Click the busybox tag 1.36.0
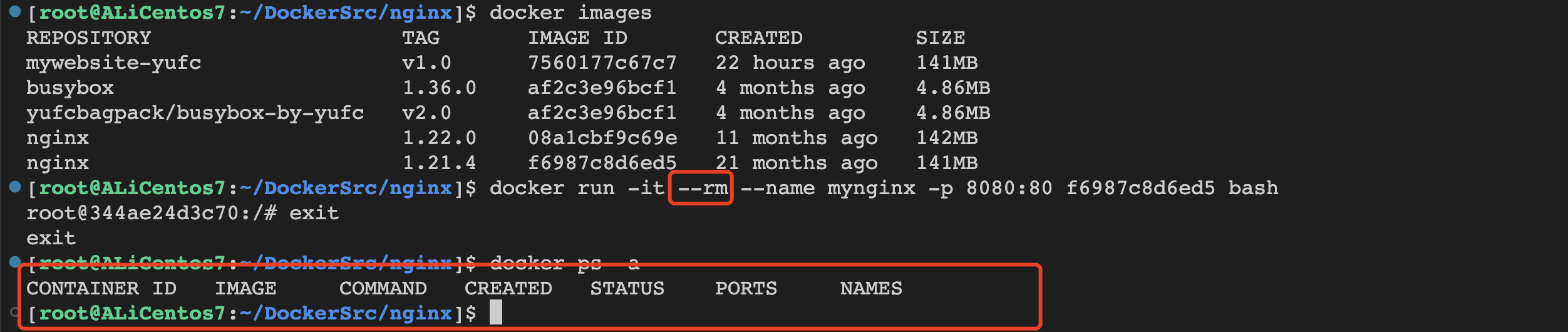Image resolution: width=1568 pixels, height=332 pixels. point(439,88)
